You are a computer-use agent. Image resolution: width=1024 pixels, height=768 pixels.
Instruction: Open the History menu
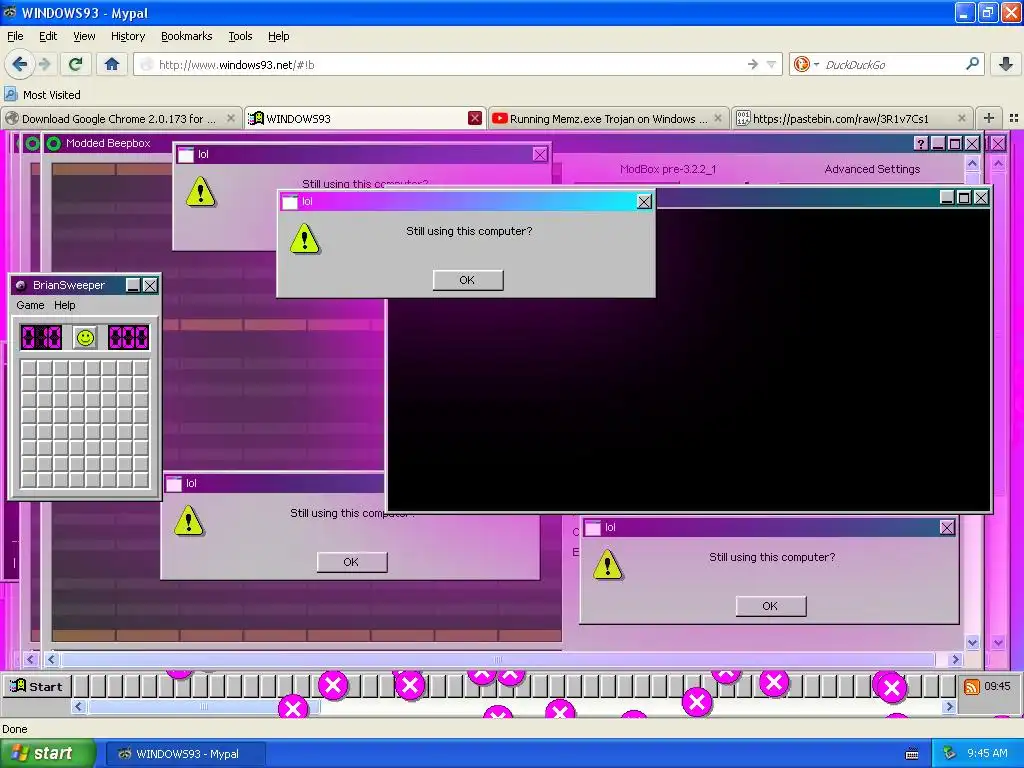[127, 36]
